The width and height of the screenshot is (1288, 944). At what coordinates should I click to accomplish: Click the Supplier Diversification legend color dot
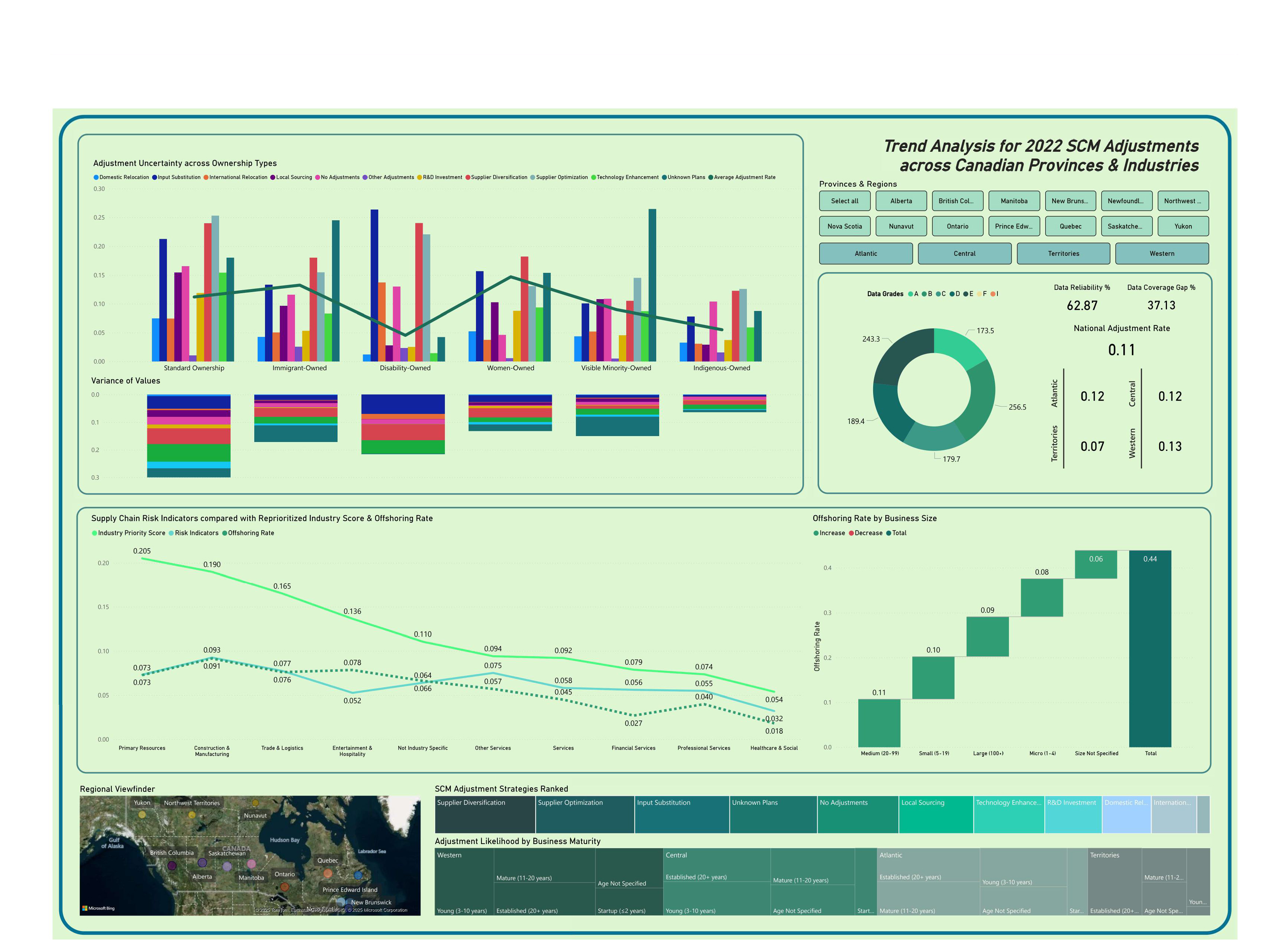468,178
